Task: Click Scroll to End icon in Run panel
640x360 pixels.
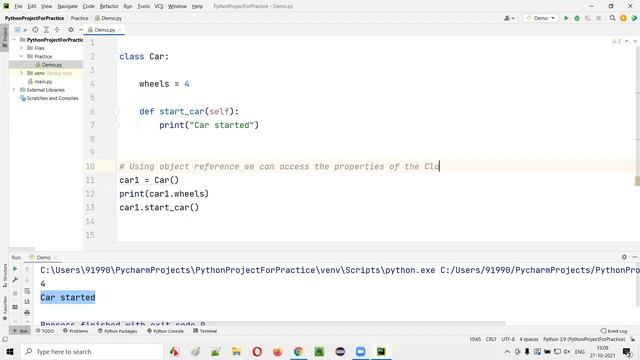Action: [x=27, y=301]
